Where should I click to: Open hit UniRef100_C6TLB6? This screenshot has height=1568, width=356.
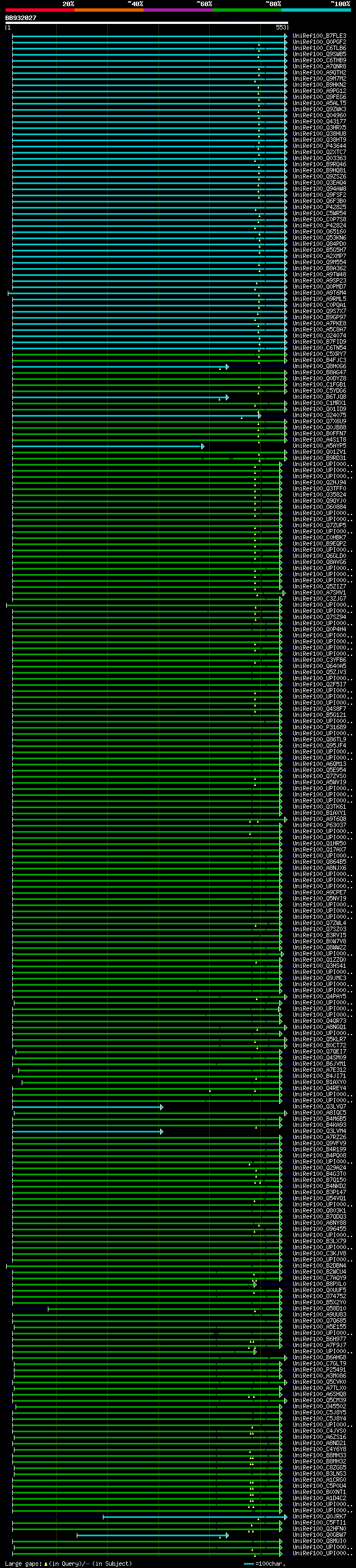(x=319, y=48)
